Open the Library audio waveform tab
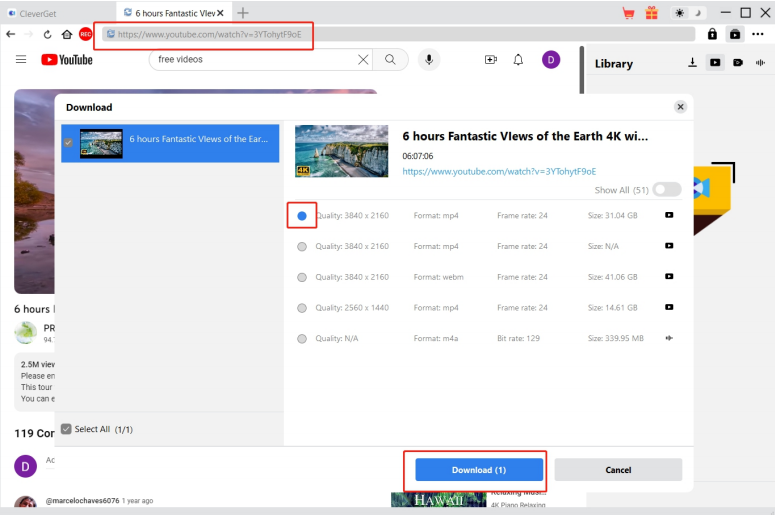This screenshot has width=775, height=515. click(759, 63)
